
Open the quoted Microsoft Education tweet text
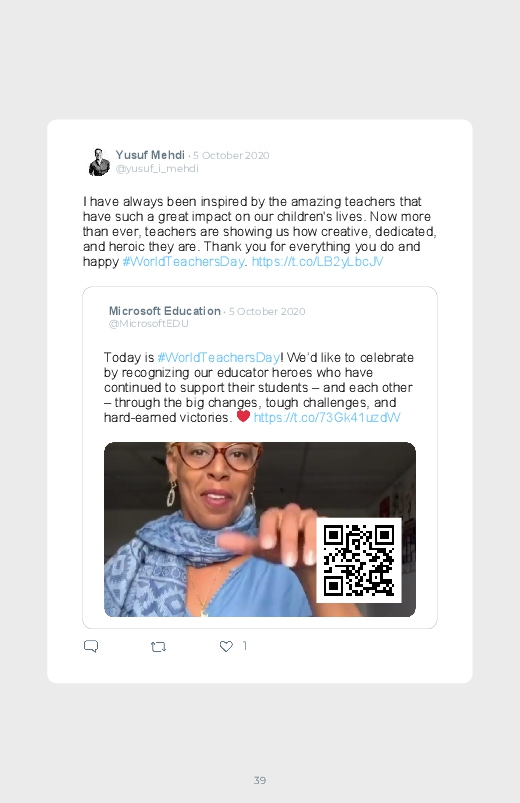259,387
